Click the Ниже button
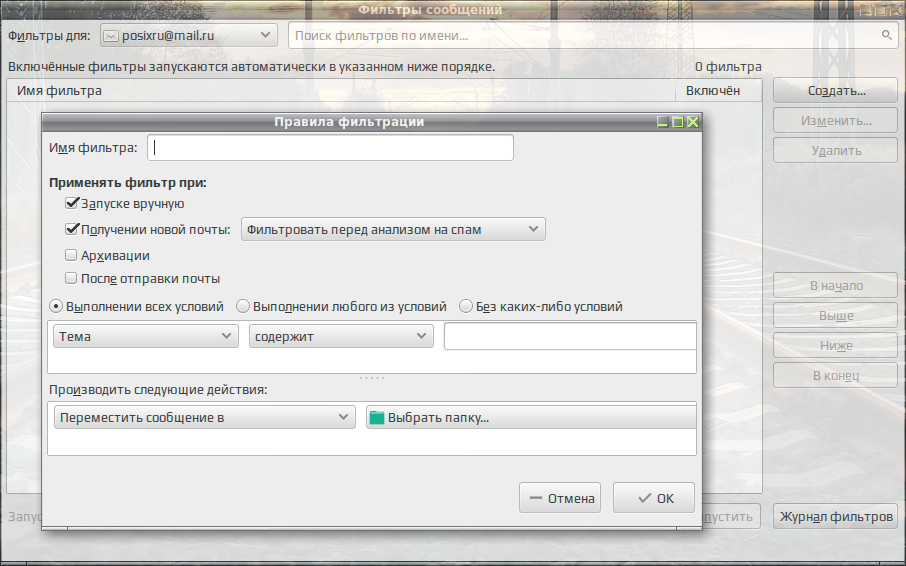The height and width of the screenshot is (566, 906). point(836,345)
